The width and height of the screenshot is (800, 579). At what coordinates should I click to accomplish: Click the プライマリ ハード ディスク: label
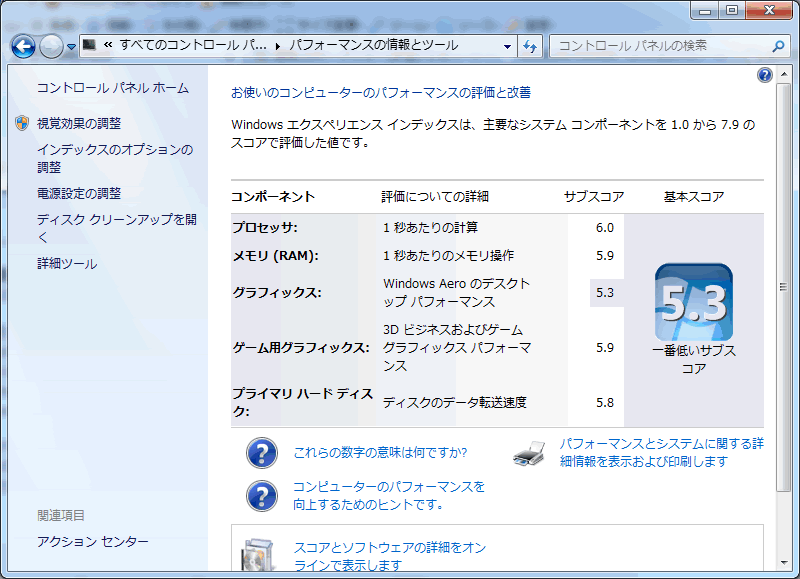click(x=303, y=402)
